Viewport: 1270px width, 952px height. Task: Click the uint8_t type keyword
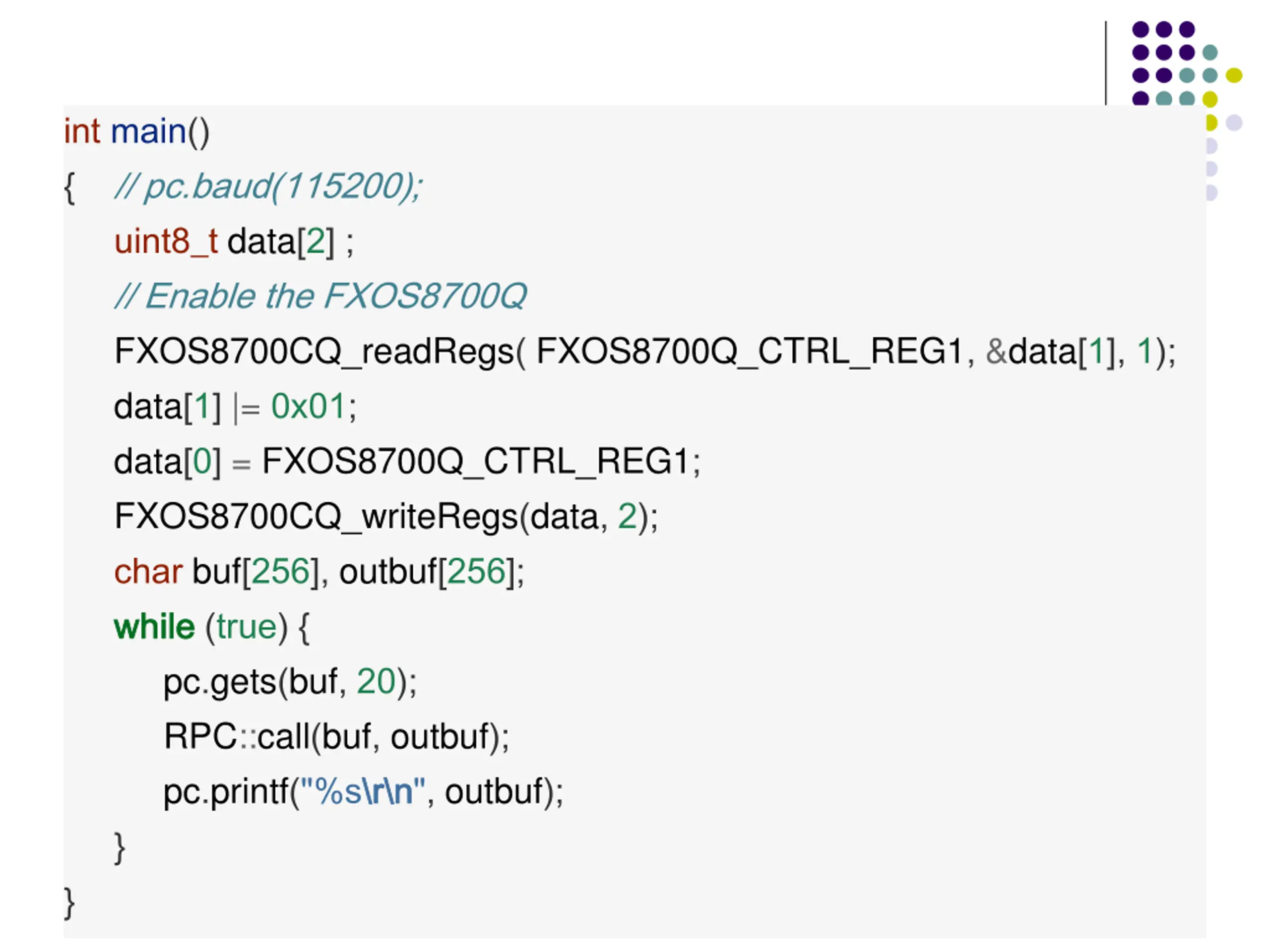click(166, 241)
